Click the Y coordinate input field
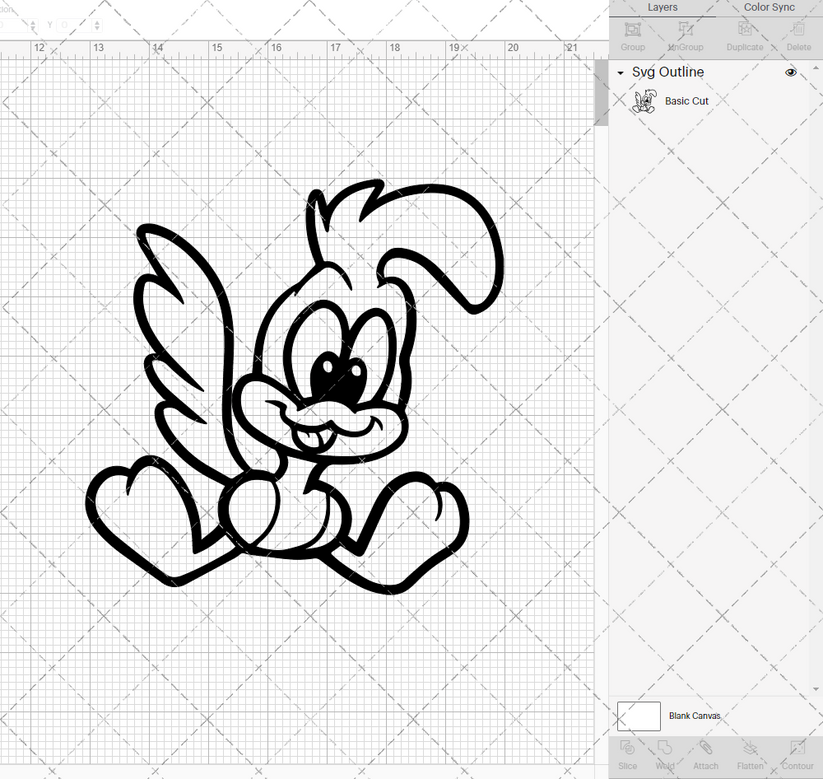823x779 pixels. (x=75, y=25)
